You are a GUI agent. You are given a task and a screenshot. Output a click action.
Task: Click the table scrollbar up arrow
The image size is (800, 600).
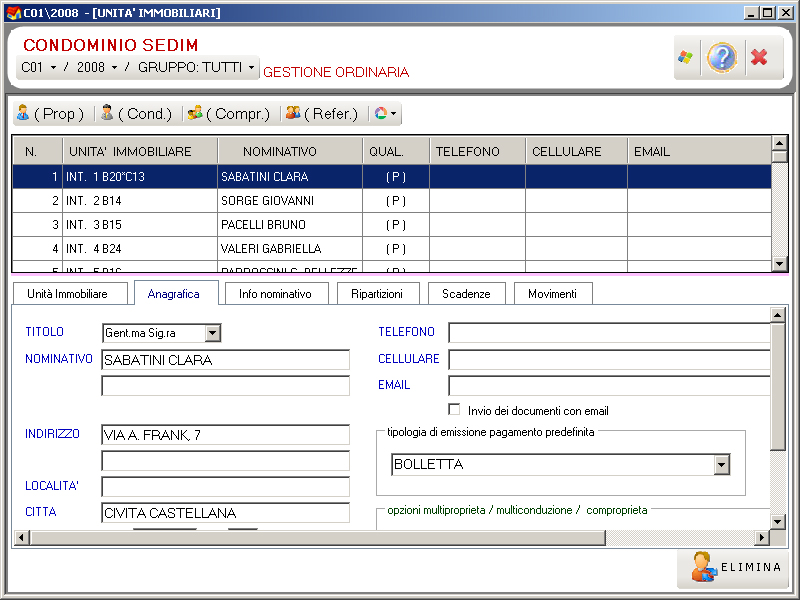(780, 143)
